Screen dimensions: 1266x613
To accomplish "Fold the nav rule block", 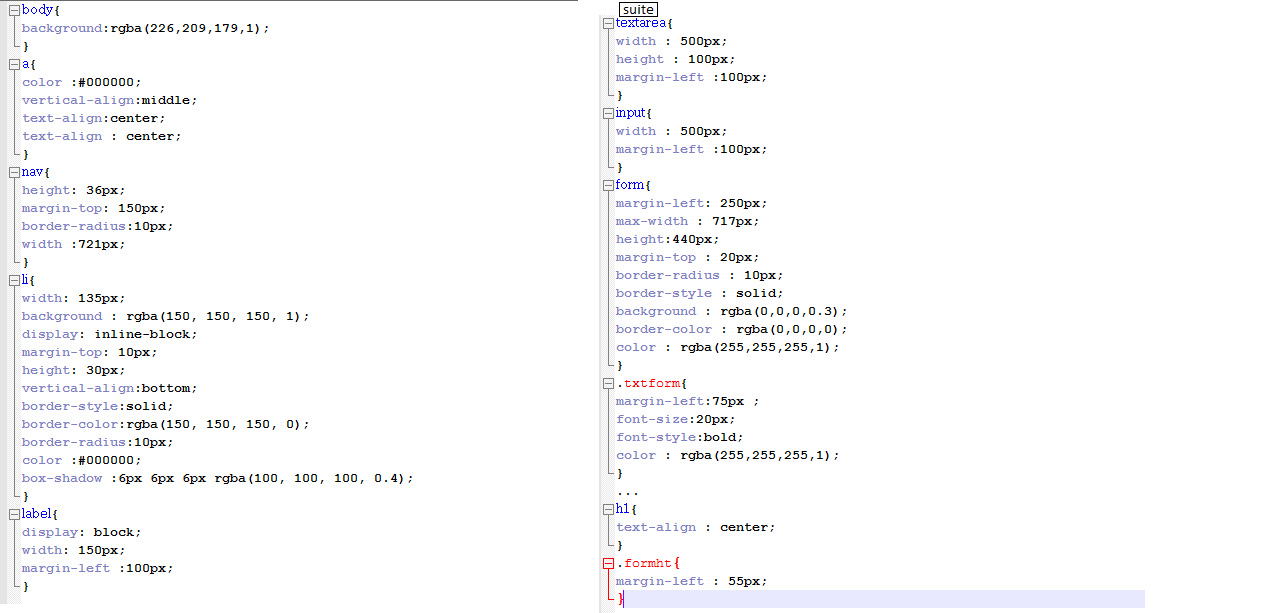I will (14, 172).
